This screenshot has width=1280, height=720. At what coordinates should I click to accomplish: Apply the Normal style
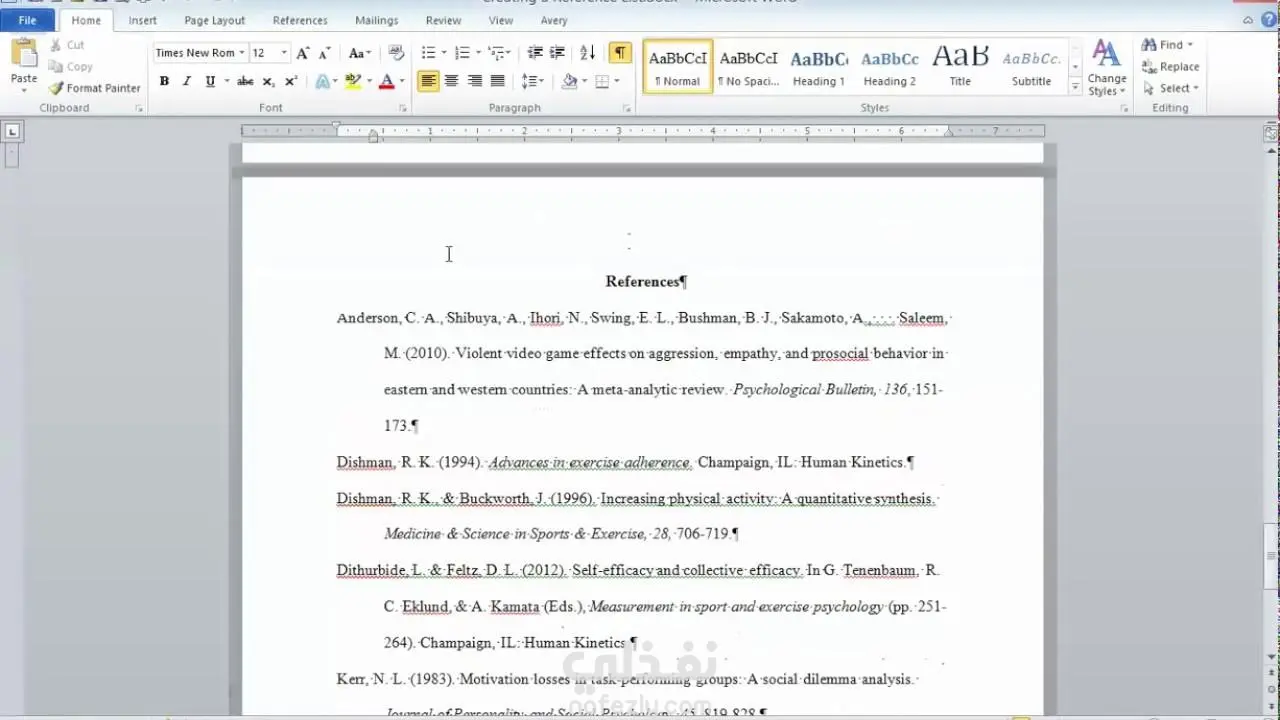tap(678, 67)
